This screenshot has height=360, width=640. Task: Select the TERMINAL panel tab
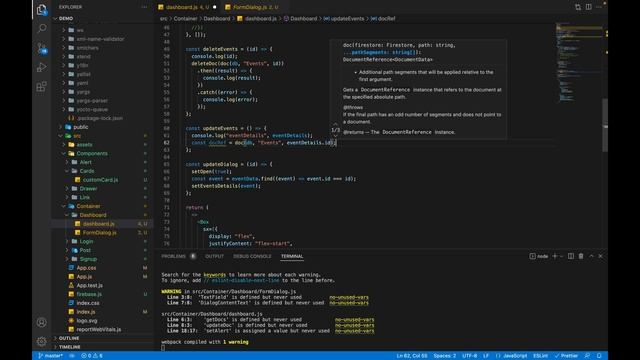point(292,256)
